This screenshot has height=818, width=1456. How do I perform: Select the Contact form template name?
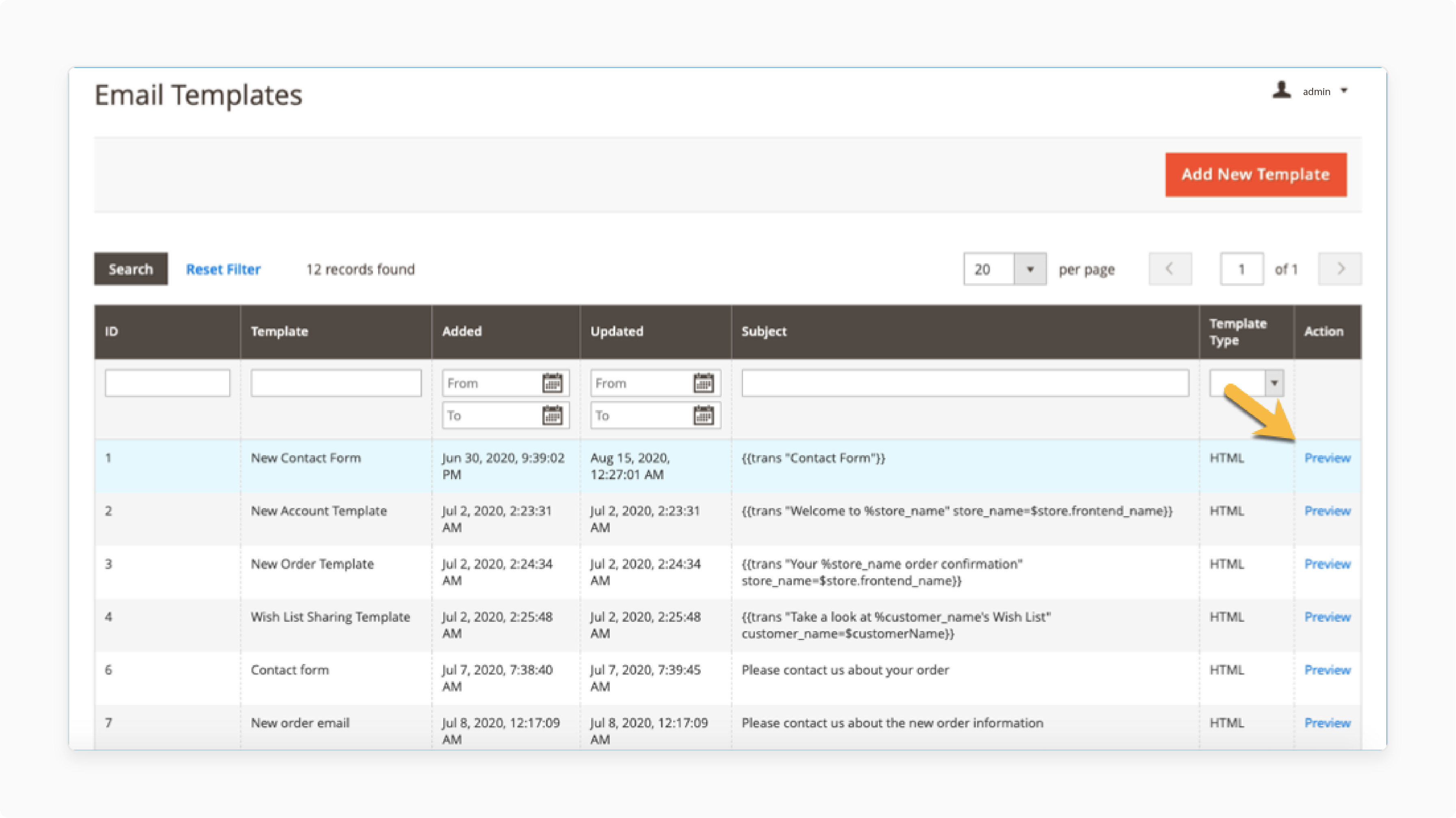(289, 670)
